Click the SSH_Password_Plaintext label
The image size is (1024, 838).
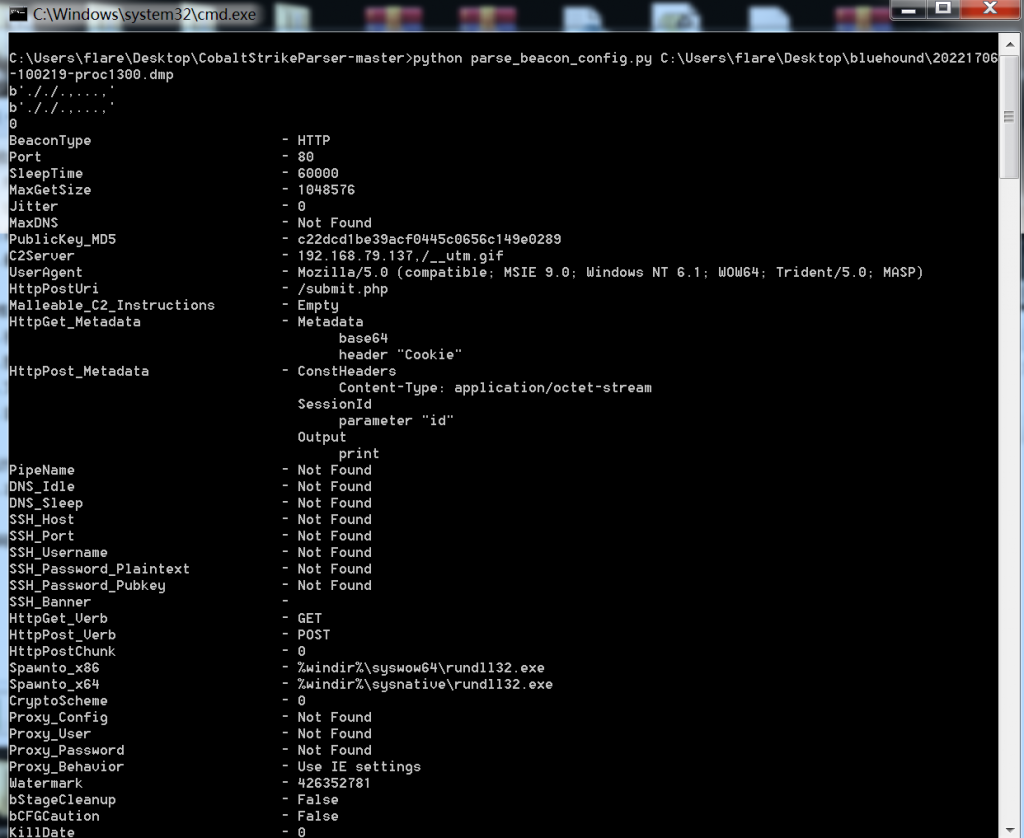99,569
